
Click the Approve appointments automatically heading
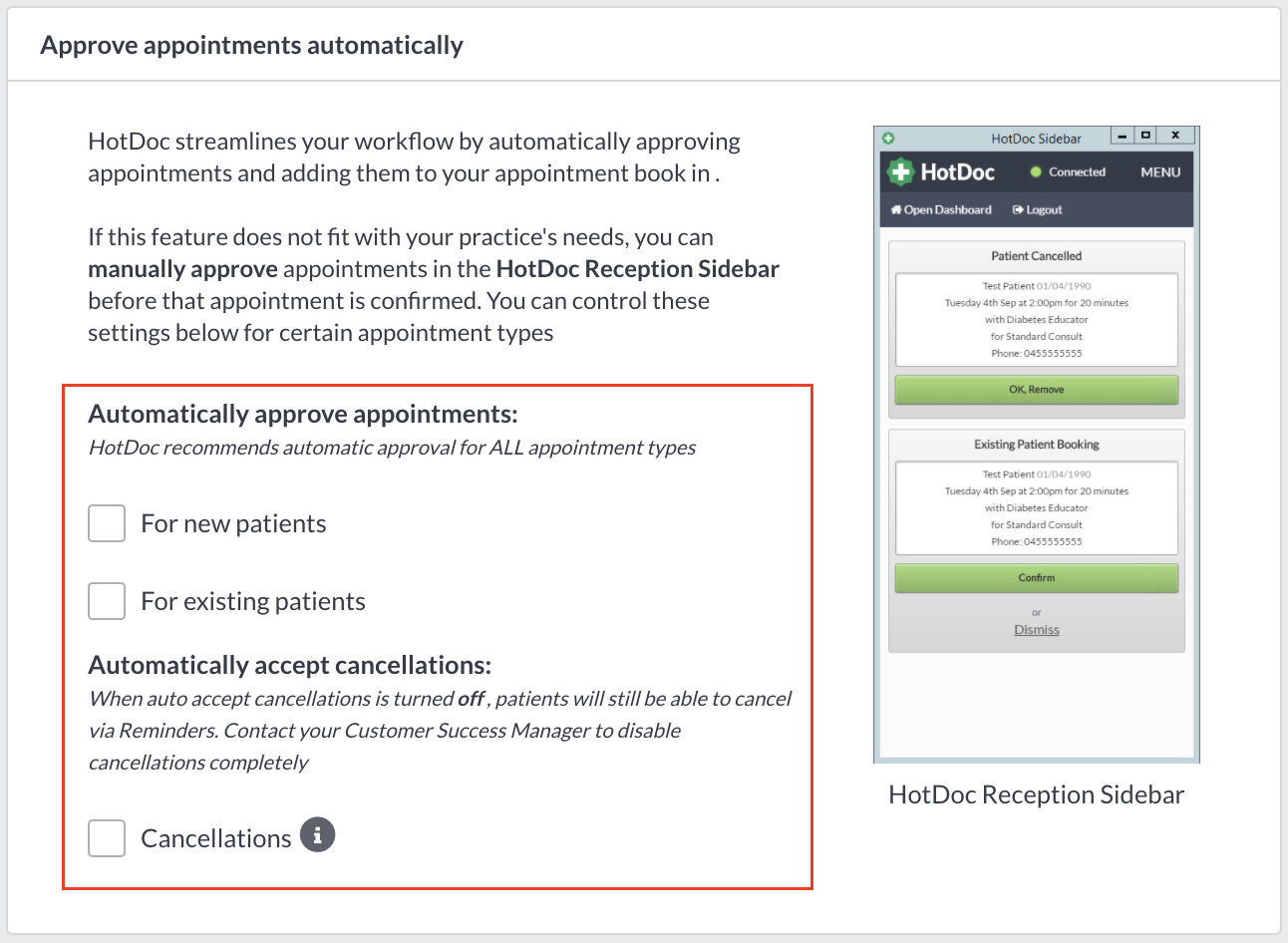[252, 46]
